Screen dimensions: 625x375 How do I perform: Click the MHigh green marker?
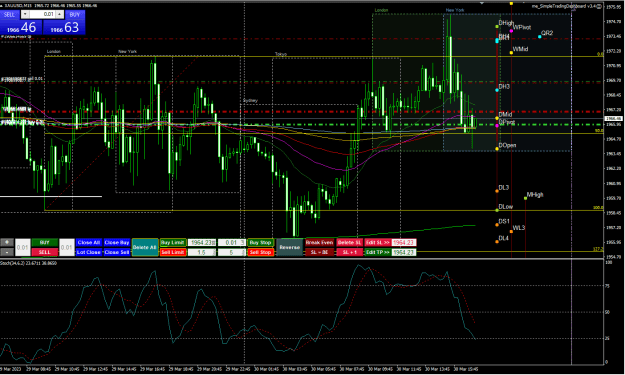pos(525,198)
